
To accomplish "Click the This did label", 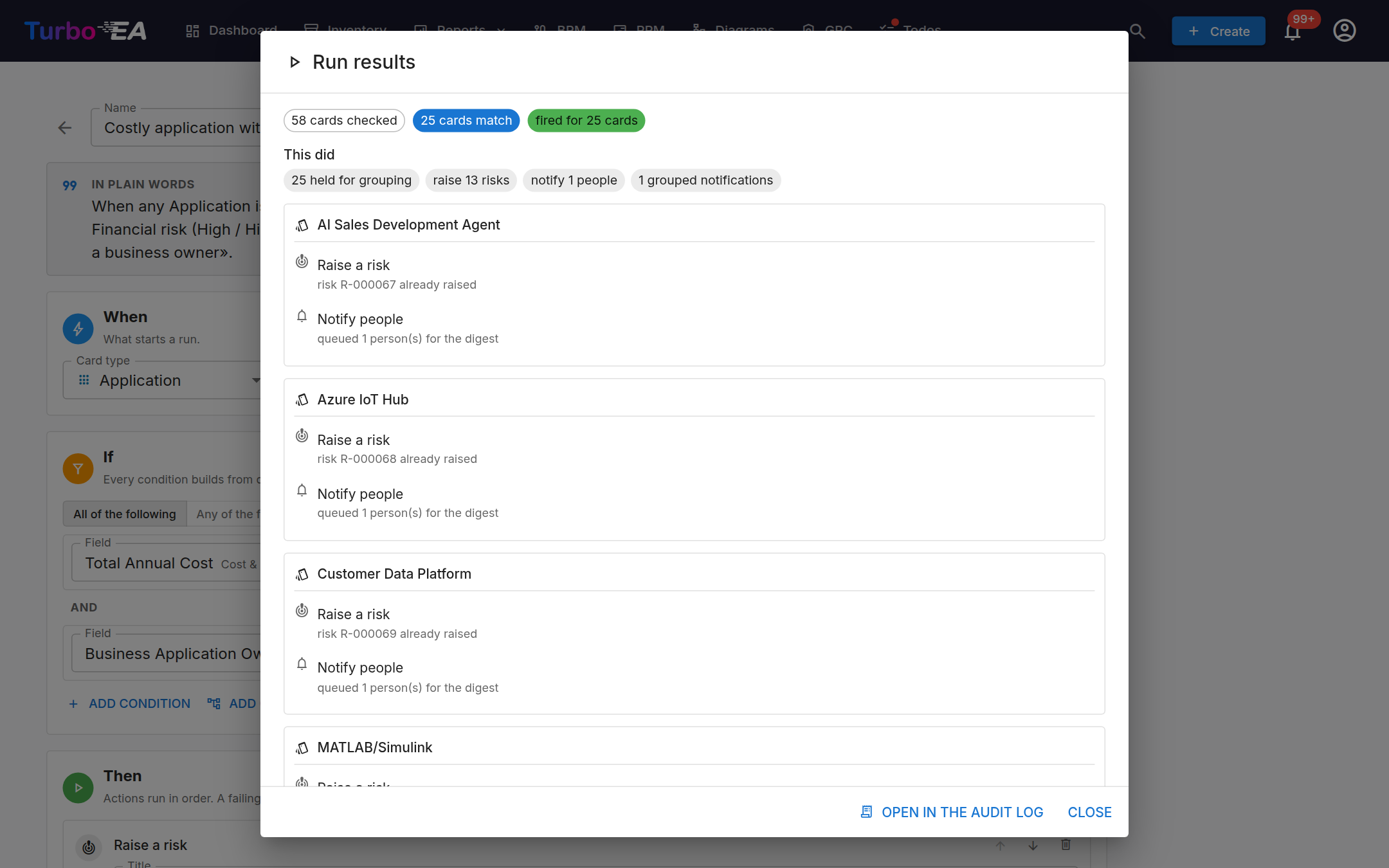I will [x=309, y=155].
